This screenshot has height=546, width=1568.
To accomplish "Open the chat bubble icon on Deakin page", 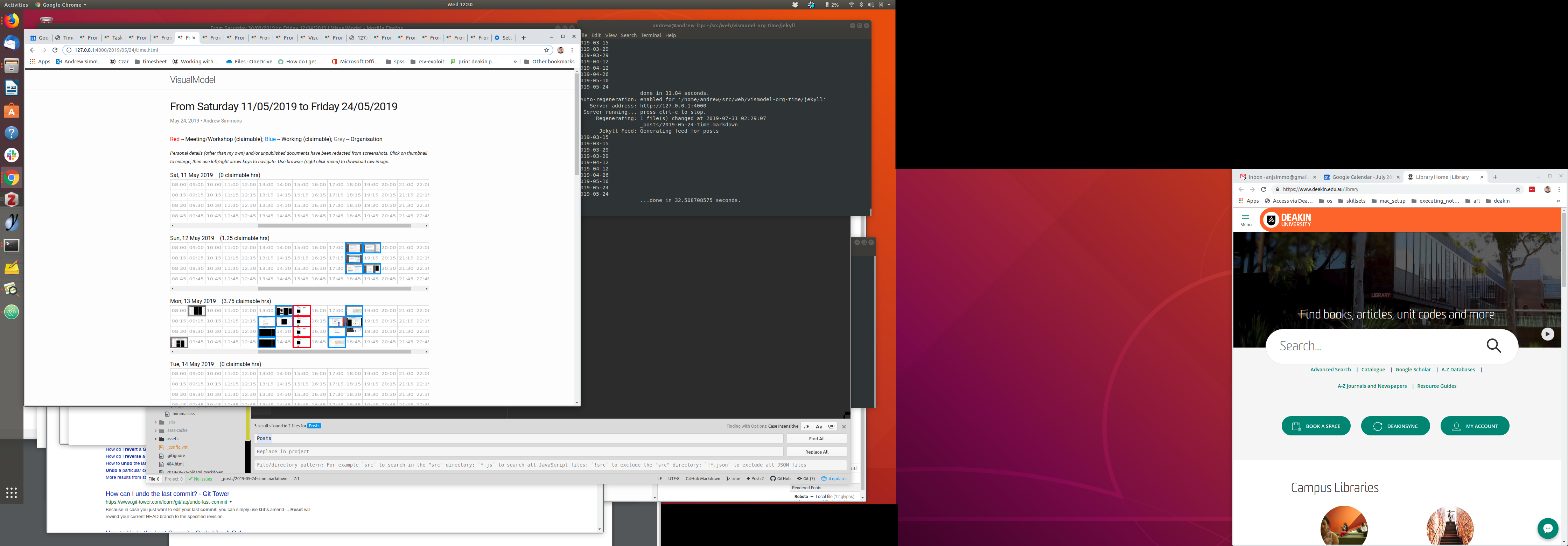I will 1547,528.
